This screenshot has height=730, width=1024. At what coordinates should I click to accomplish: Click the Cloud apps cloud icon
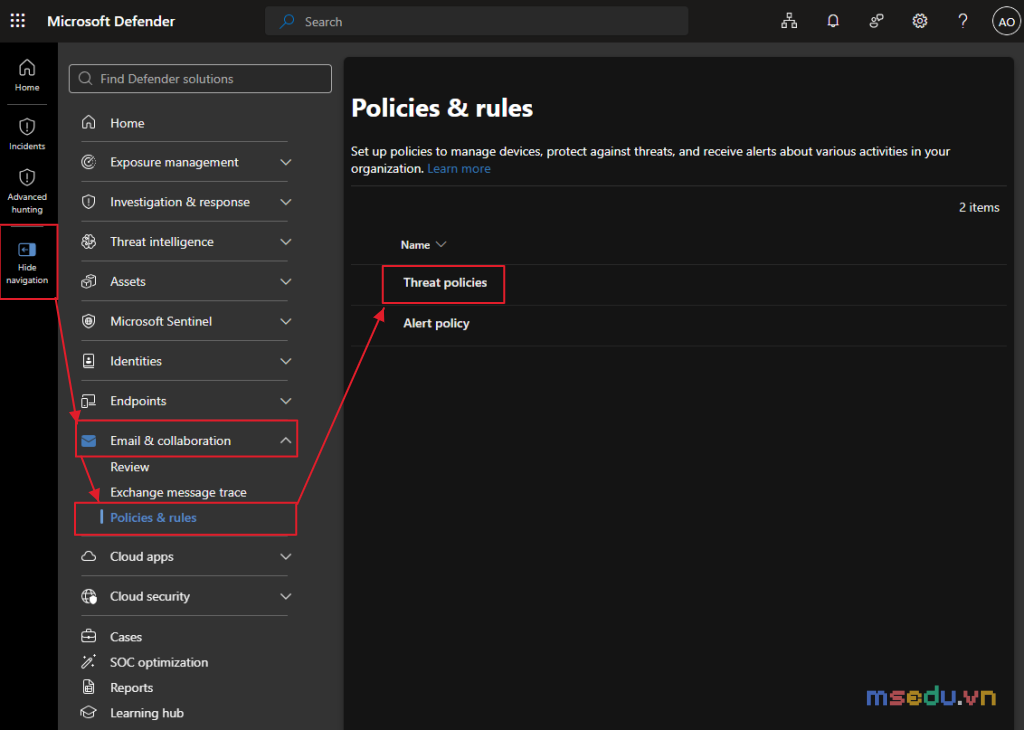pos(89,556)
